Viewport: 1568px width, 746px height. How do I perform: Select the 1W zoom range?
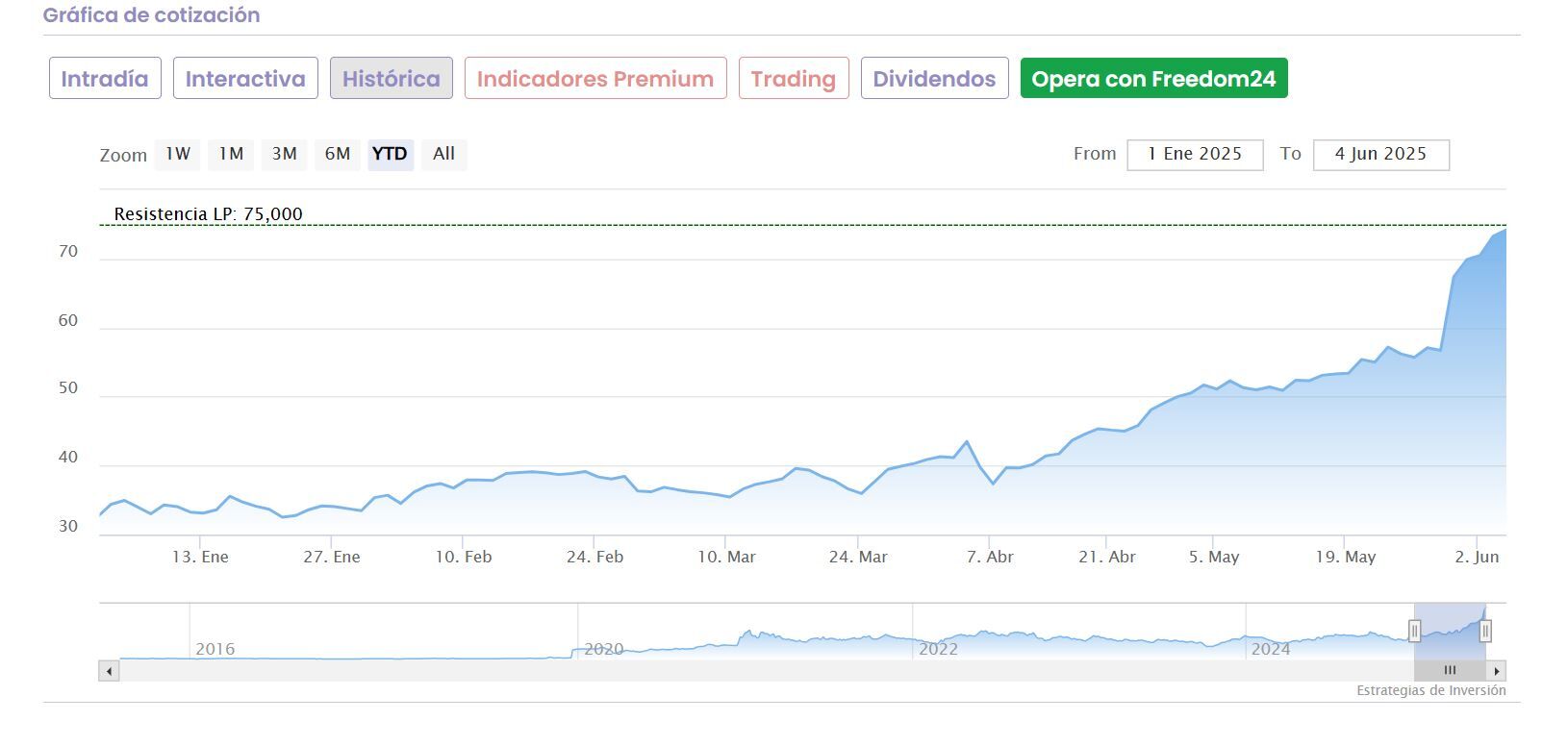[178, 154]
